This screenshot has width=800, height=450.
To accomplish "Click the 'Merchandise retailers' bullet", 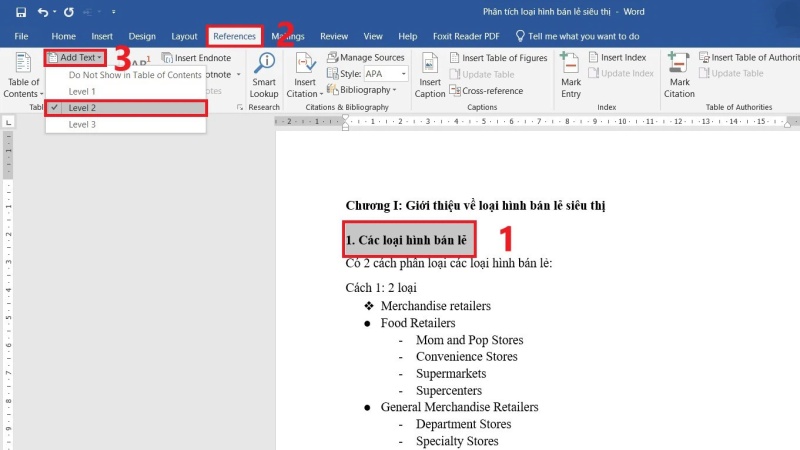I will 435,306.
